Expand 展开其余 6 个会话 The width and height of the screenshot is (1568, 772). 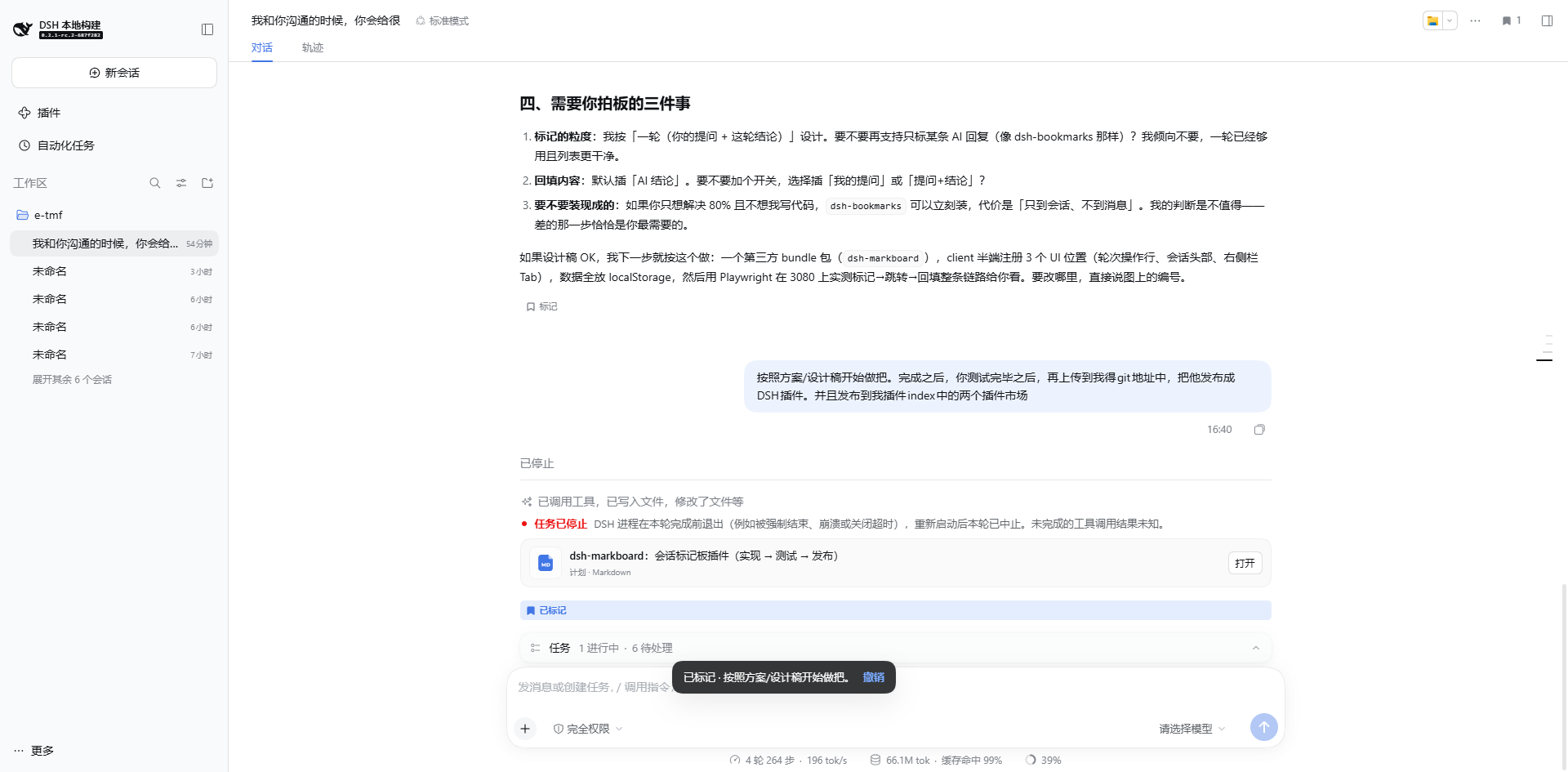(x=72, y=380)
